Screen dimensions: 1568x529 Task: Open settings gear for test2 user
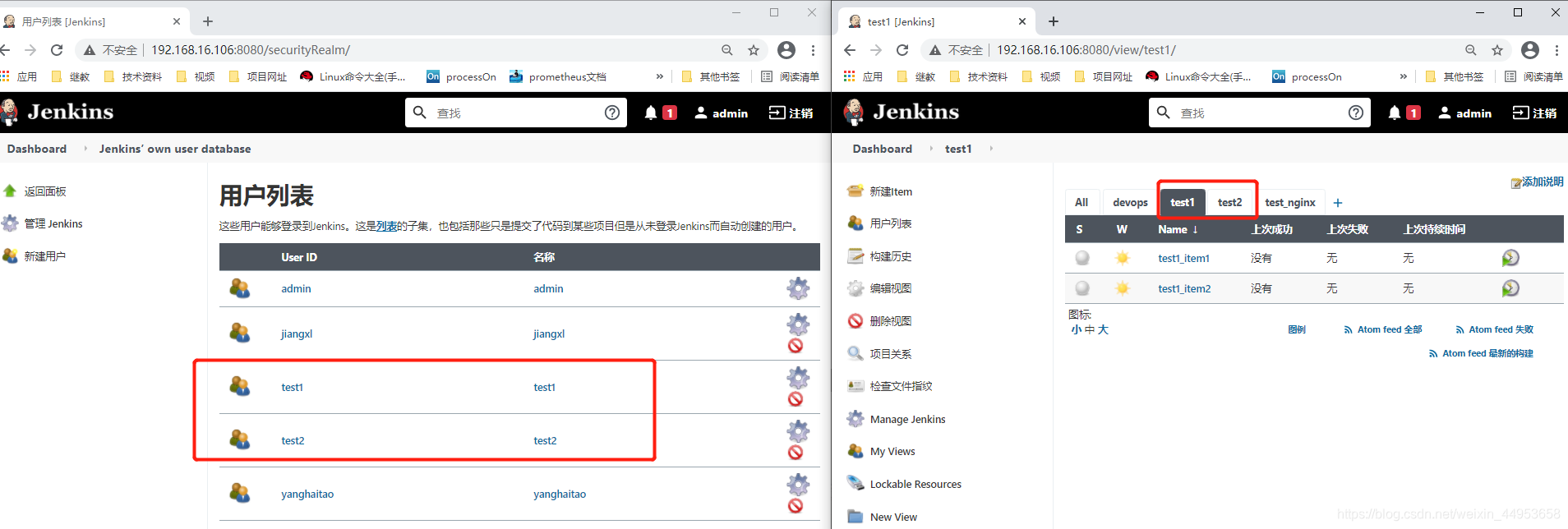(x=798, y=431)
